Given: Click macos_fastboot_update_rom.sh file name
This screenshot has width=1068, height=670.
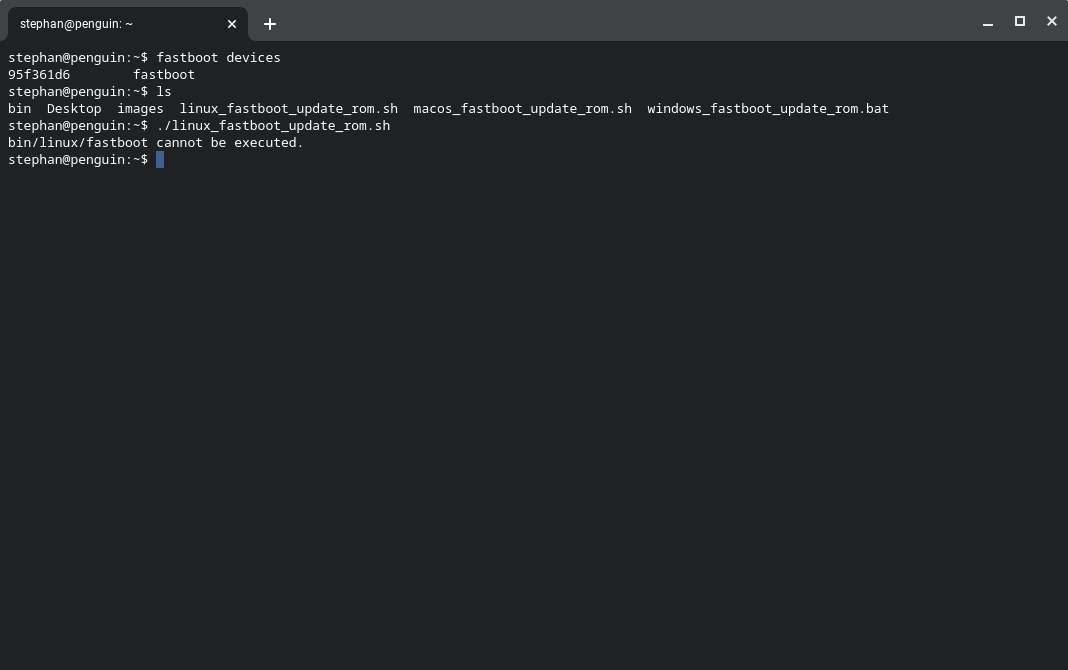Looking at the screenshot, I should click(x=522, y=109).
